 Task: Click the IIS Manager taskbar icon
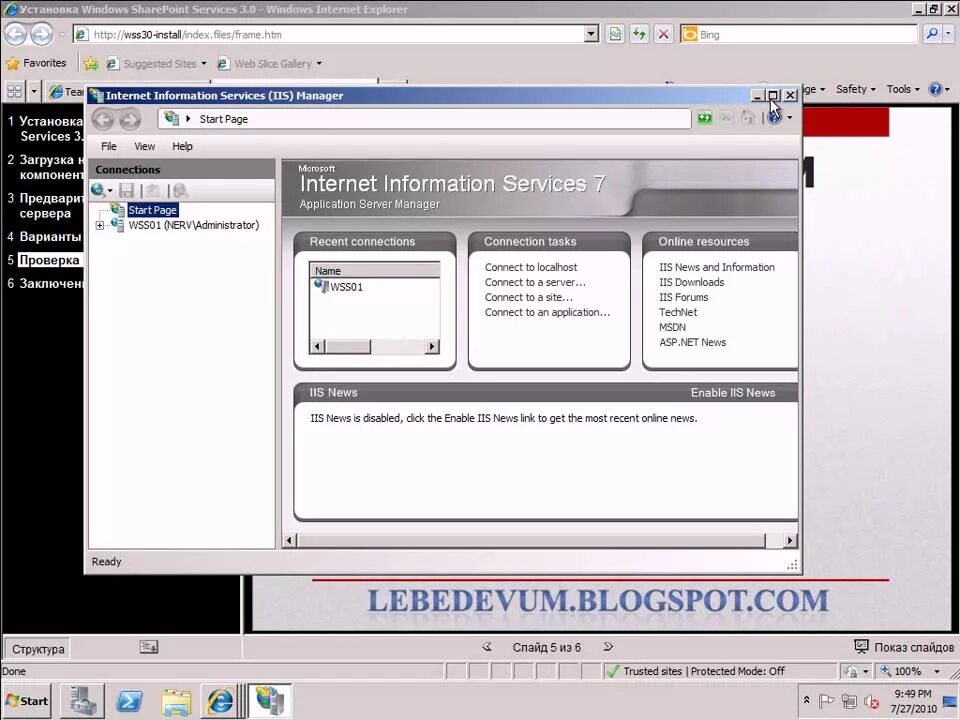tap(269, 701)
